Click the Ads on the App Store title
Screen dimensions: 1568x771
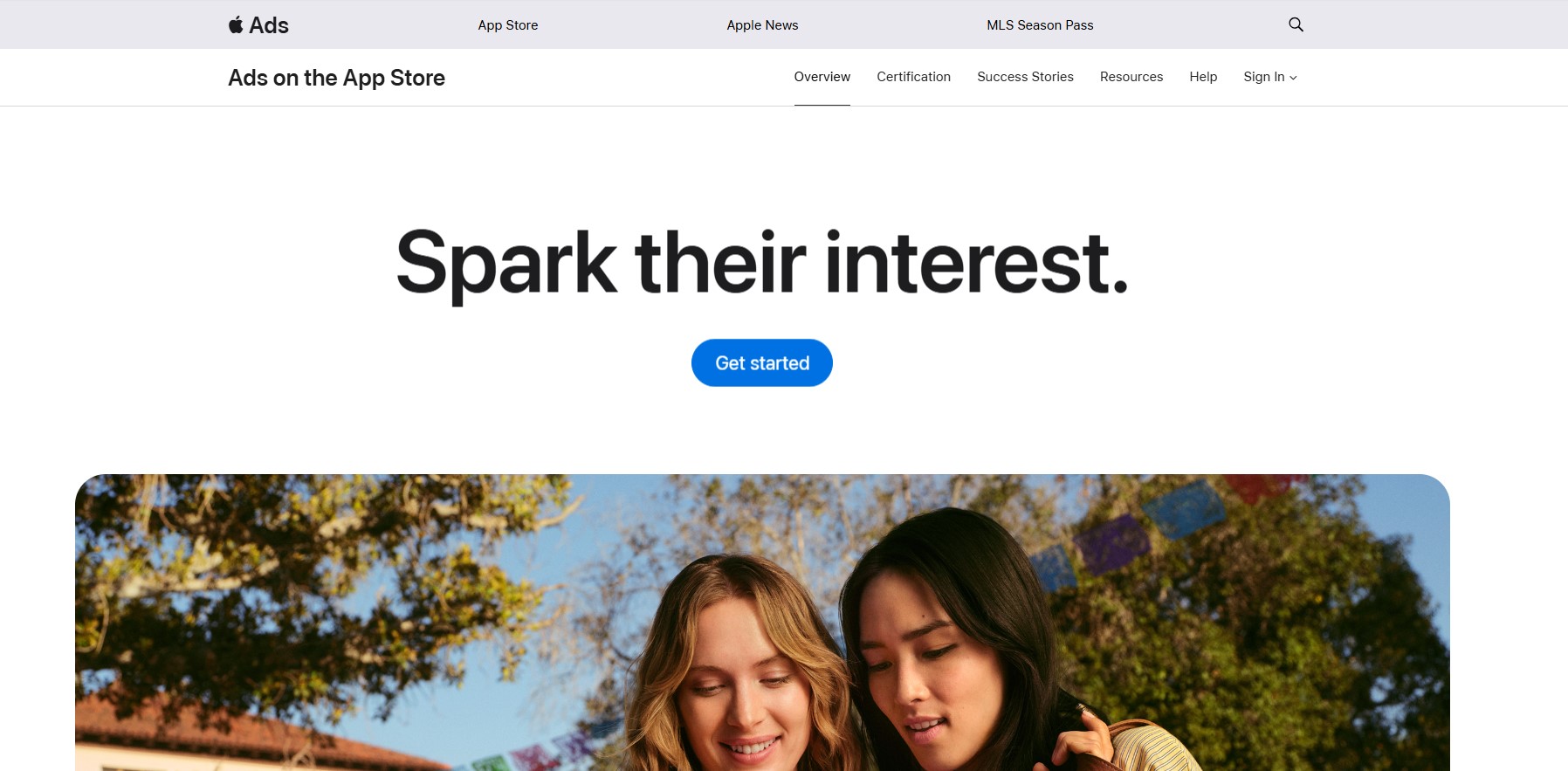point(336,78)
